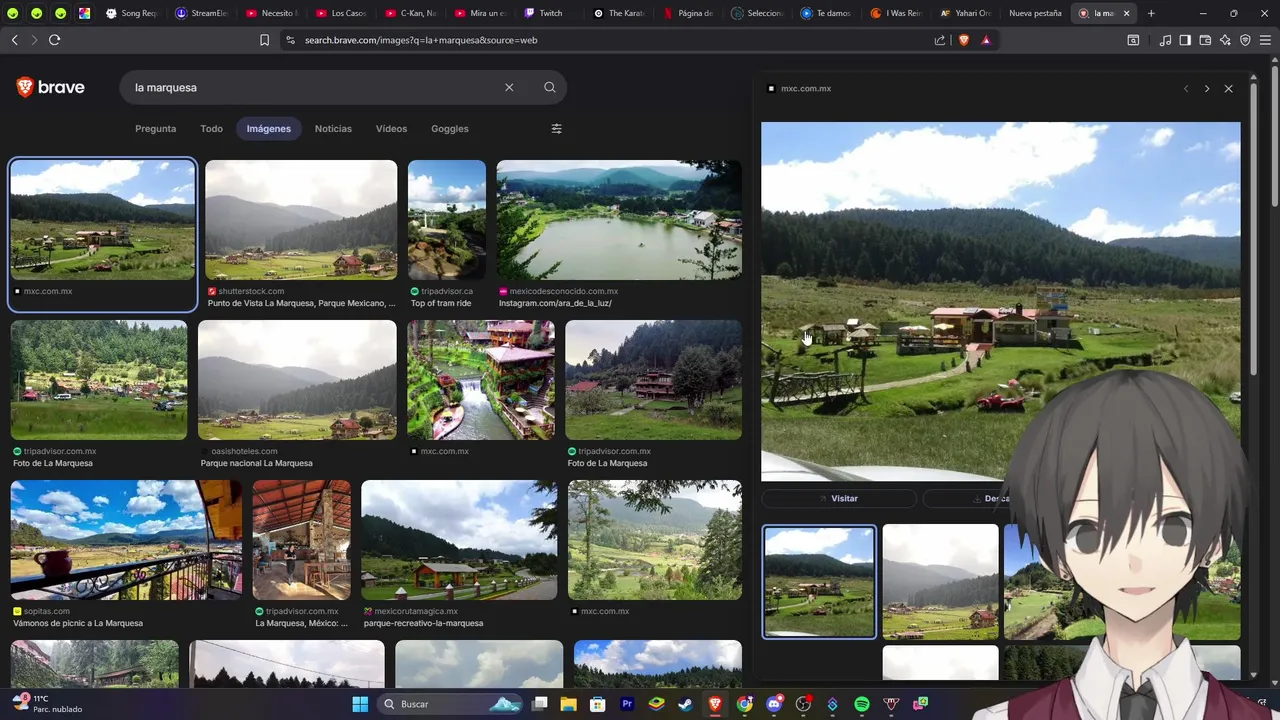
Task: Switch to the Nueva pestaña browser tab
Action: tap(1035, 13)
